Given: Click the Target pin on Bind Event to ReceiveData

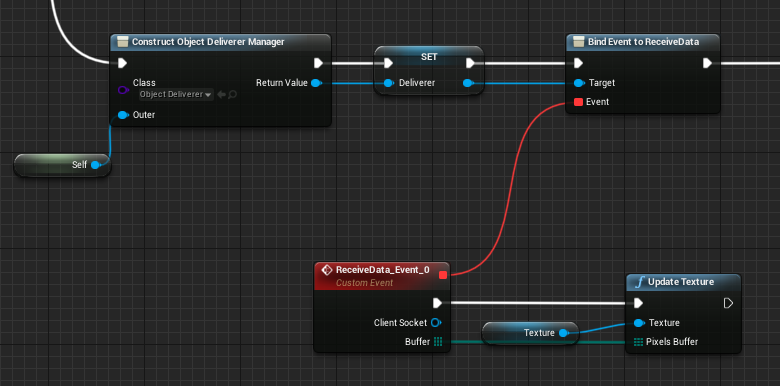Looking at the screenshot, I should tap(579, 83).
